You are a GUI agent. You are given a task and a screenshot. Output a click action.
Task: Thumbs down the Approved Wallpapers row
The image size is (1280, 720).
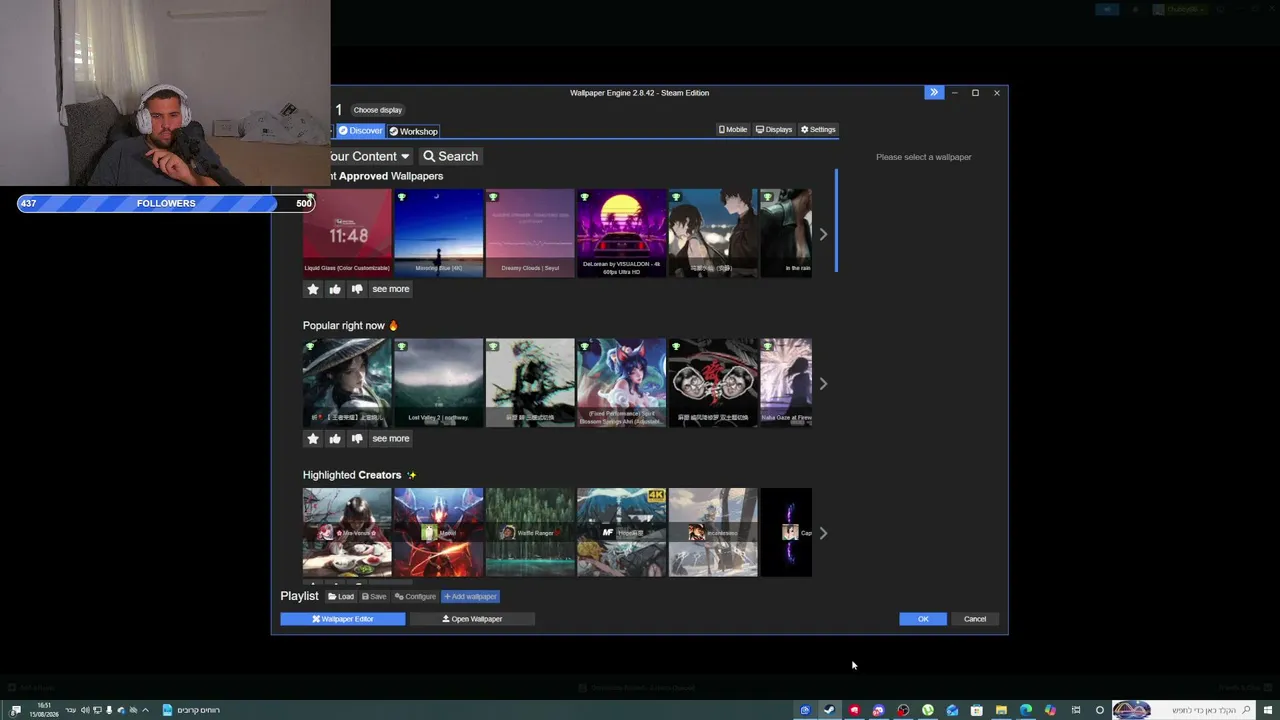(357, 289)
